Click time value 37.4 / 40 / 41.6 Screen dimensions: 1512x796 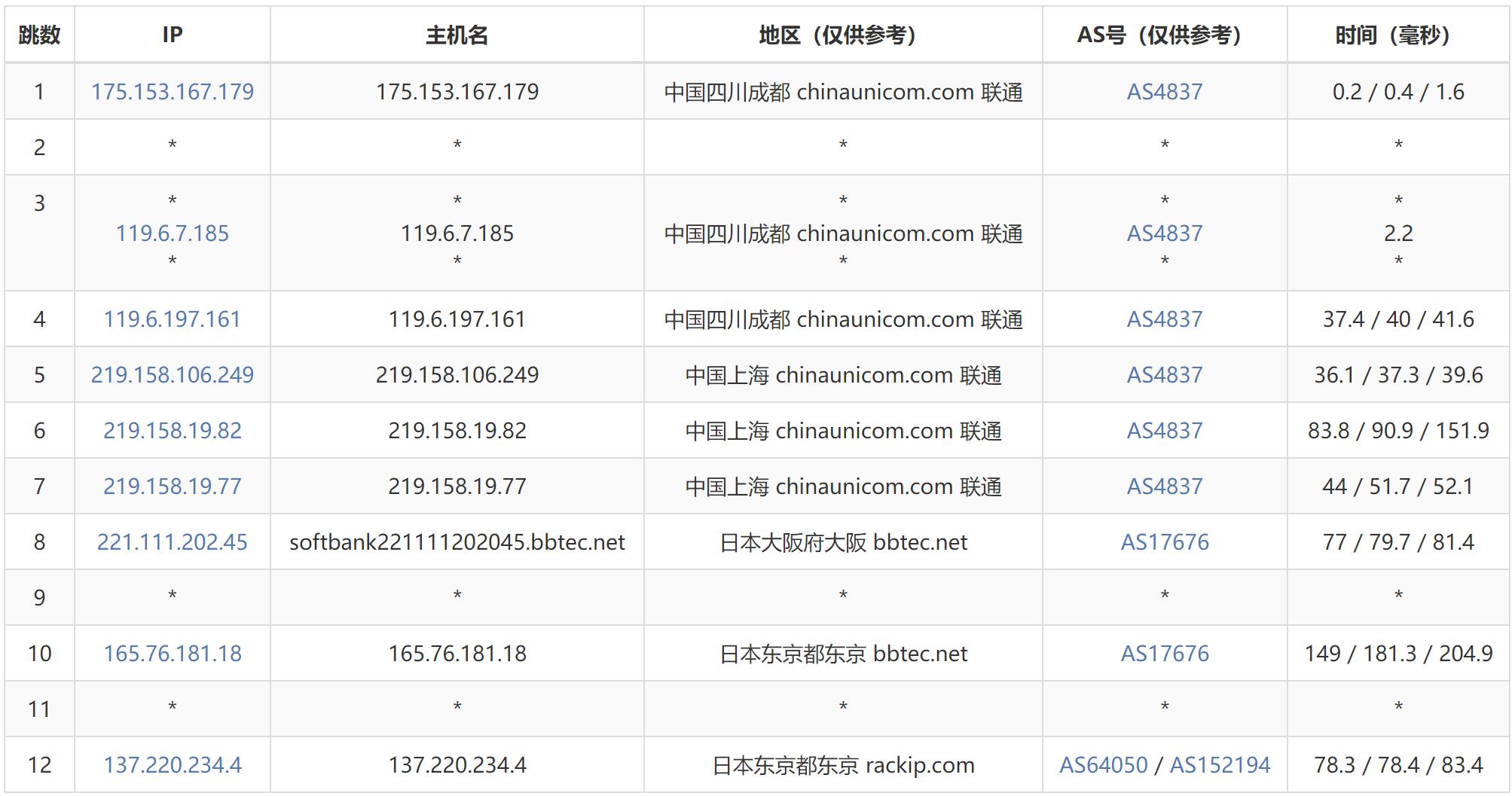(x=1398, y=319)
